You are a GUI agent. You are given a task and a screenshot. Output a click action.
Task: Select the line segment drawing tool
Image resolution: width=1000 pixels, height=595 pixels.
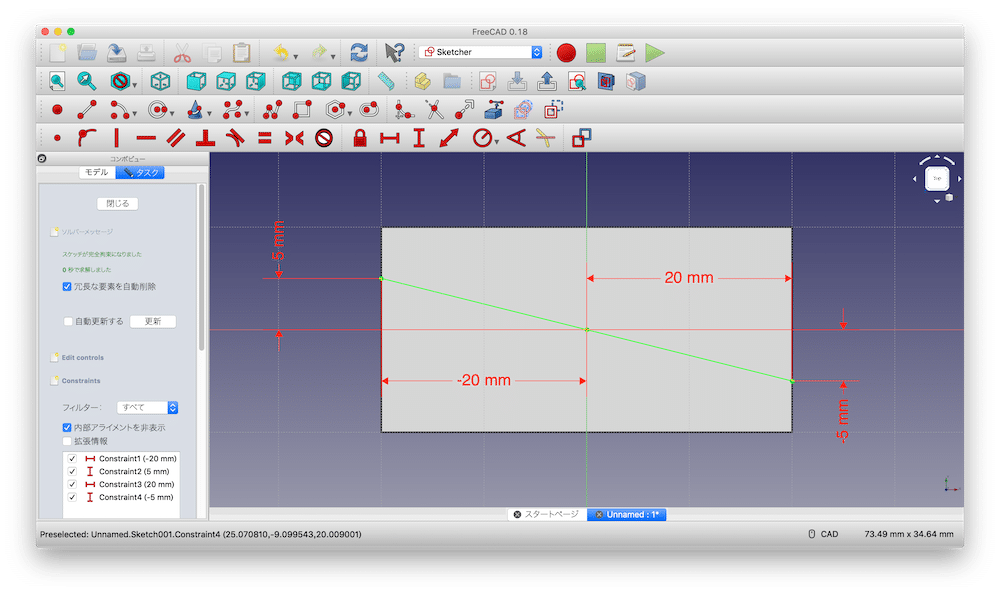(86, 110)
